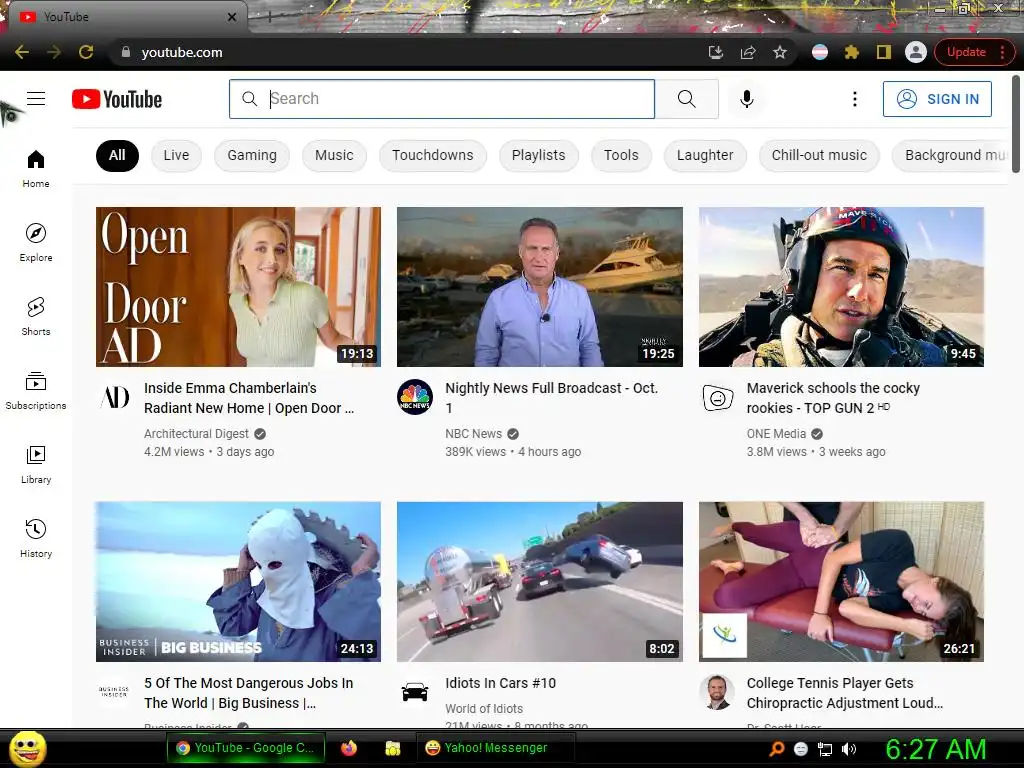Click the NBC News channel avatar
The width and height of the screenshot is (1024, 768).
click(415, 397)
